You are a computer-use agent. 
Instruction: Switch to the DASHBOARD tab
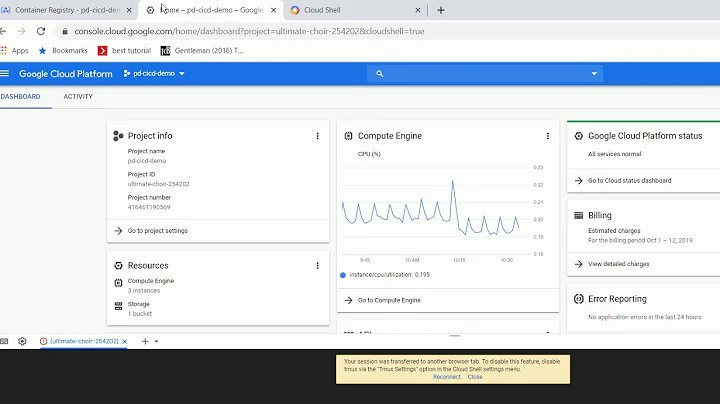pos(20,96)
